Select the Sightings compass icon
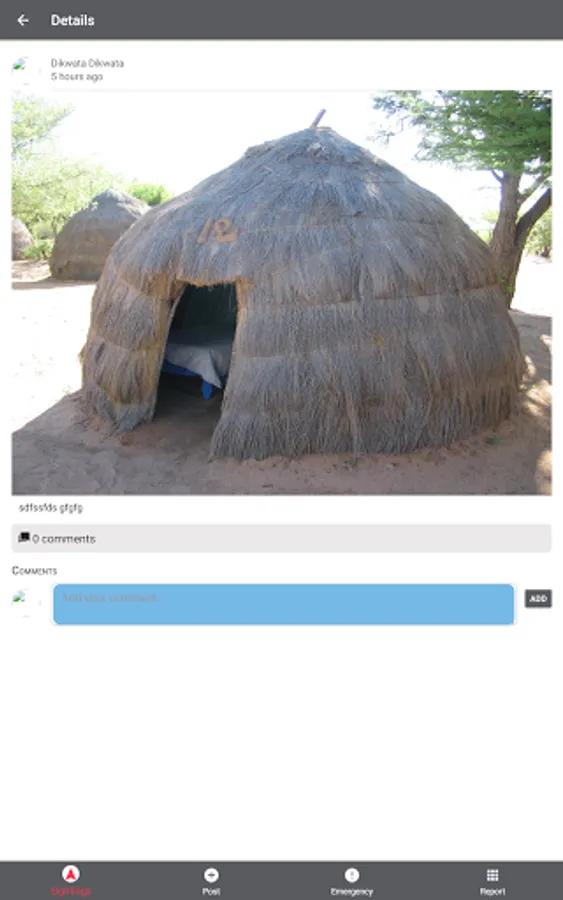The width and height of the screenshot is (563, 900). (71, 874)
